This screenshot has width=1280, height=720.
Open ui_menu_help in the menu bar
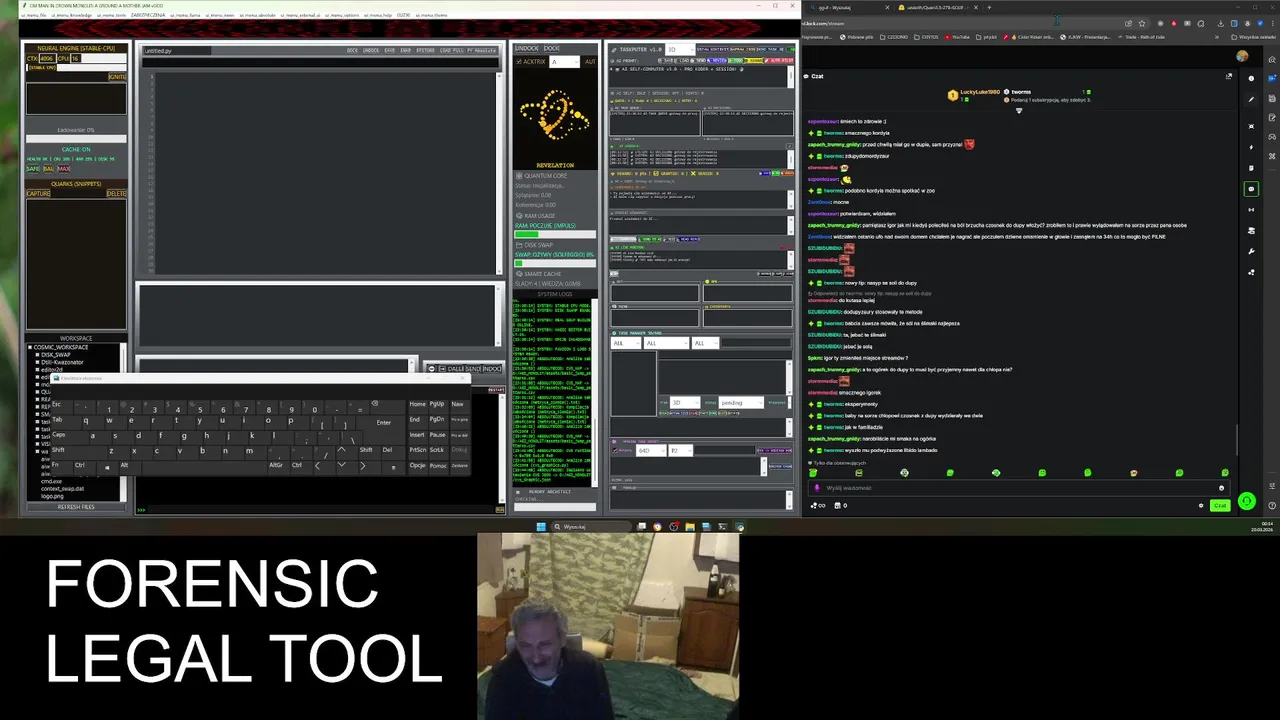coord(376,15)
